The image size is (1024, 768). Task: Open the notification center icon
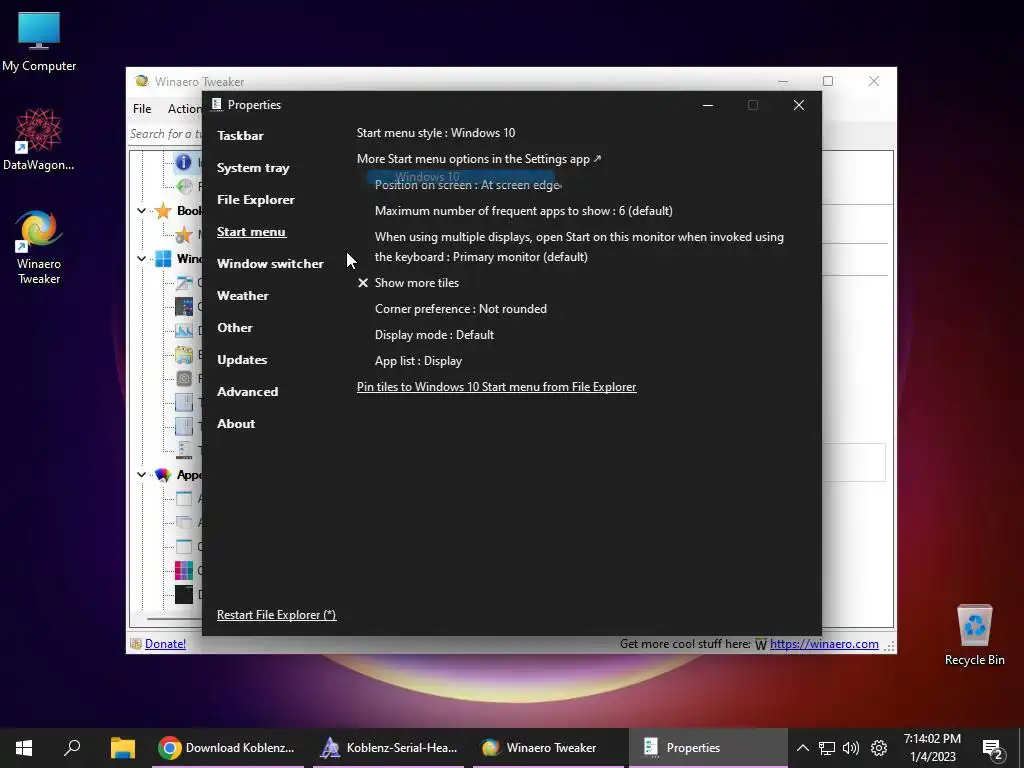pyautogui.click(x=992, y=749)
